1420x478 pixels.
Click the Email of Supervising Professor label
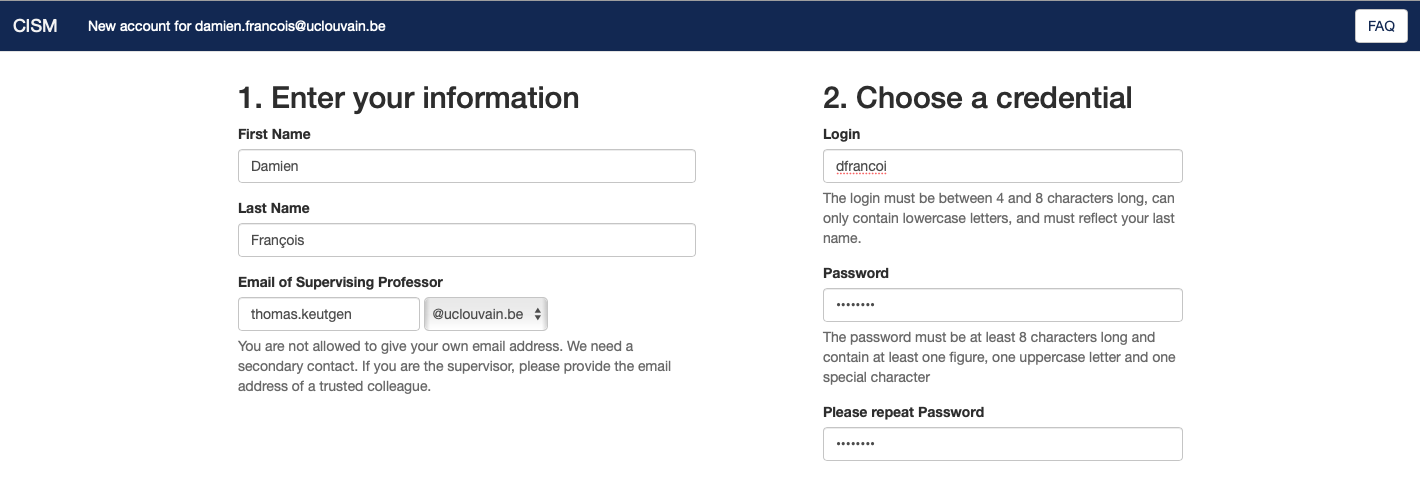(x=340, y=282)
